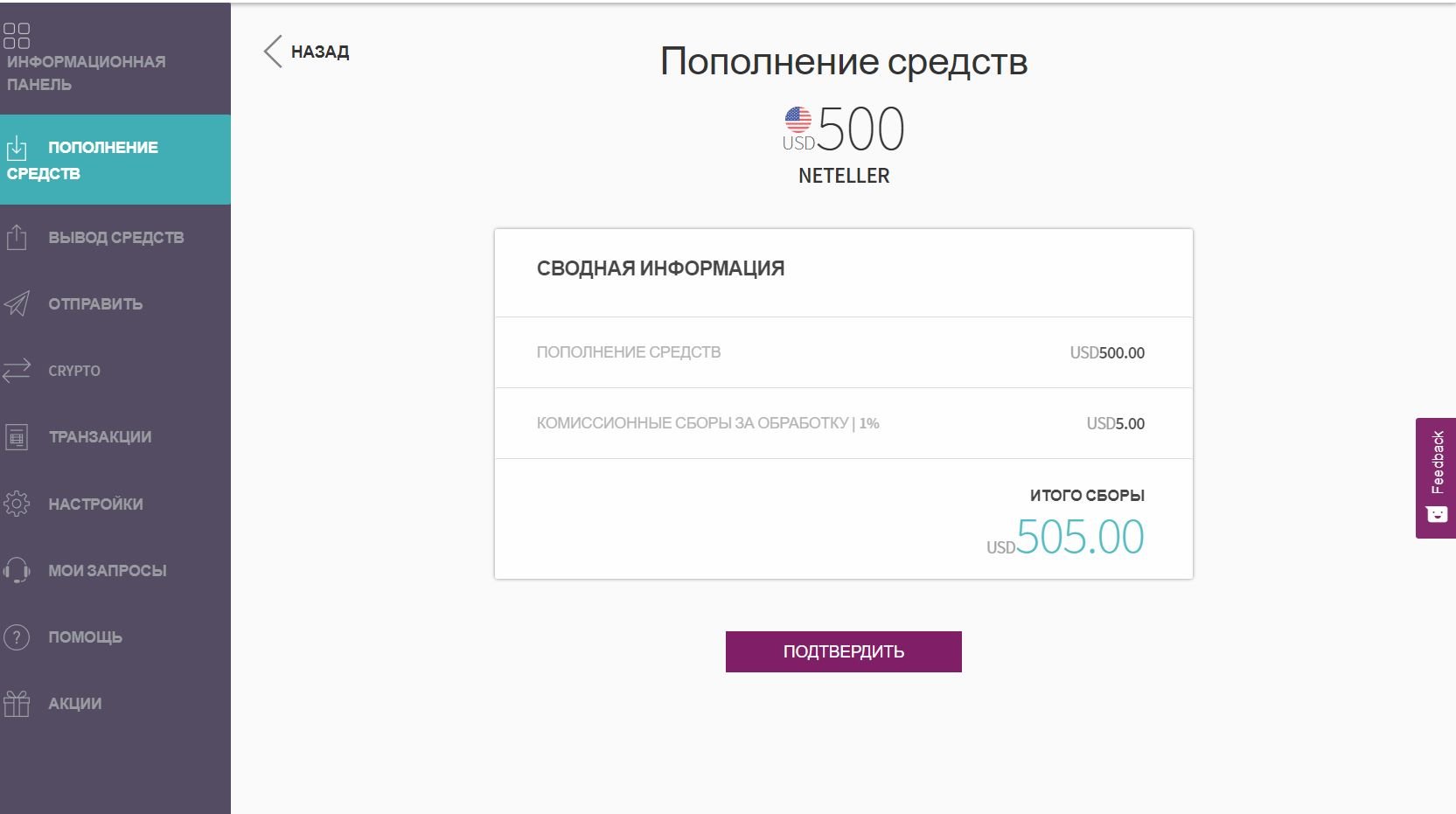
Task: Open the ВЫВОД СРЕДСТВ menu item
Action: tap(115, 237)
